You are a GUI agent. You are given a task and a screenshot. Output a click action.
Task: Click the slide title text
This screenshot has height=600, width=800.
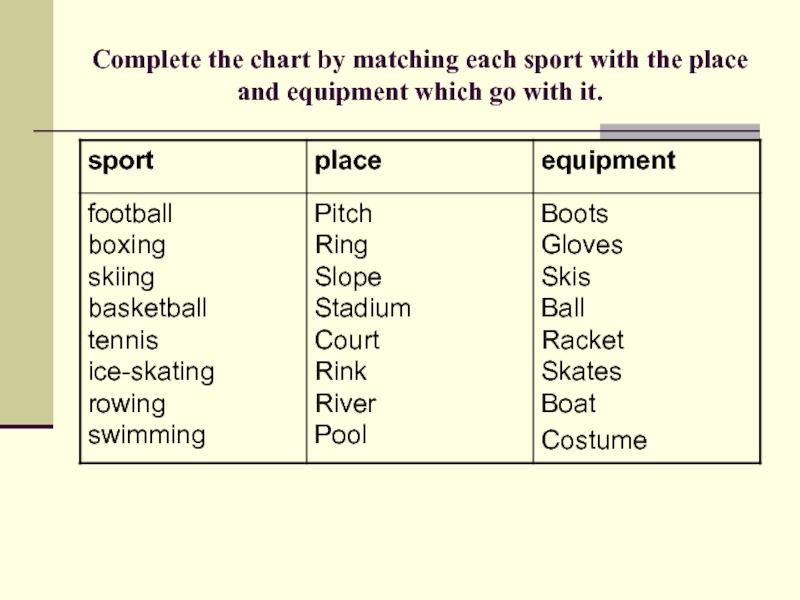coord(420,77)
